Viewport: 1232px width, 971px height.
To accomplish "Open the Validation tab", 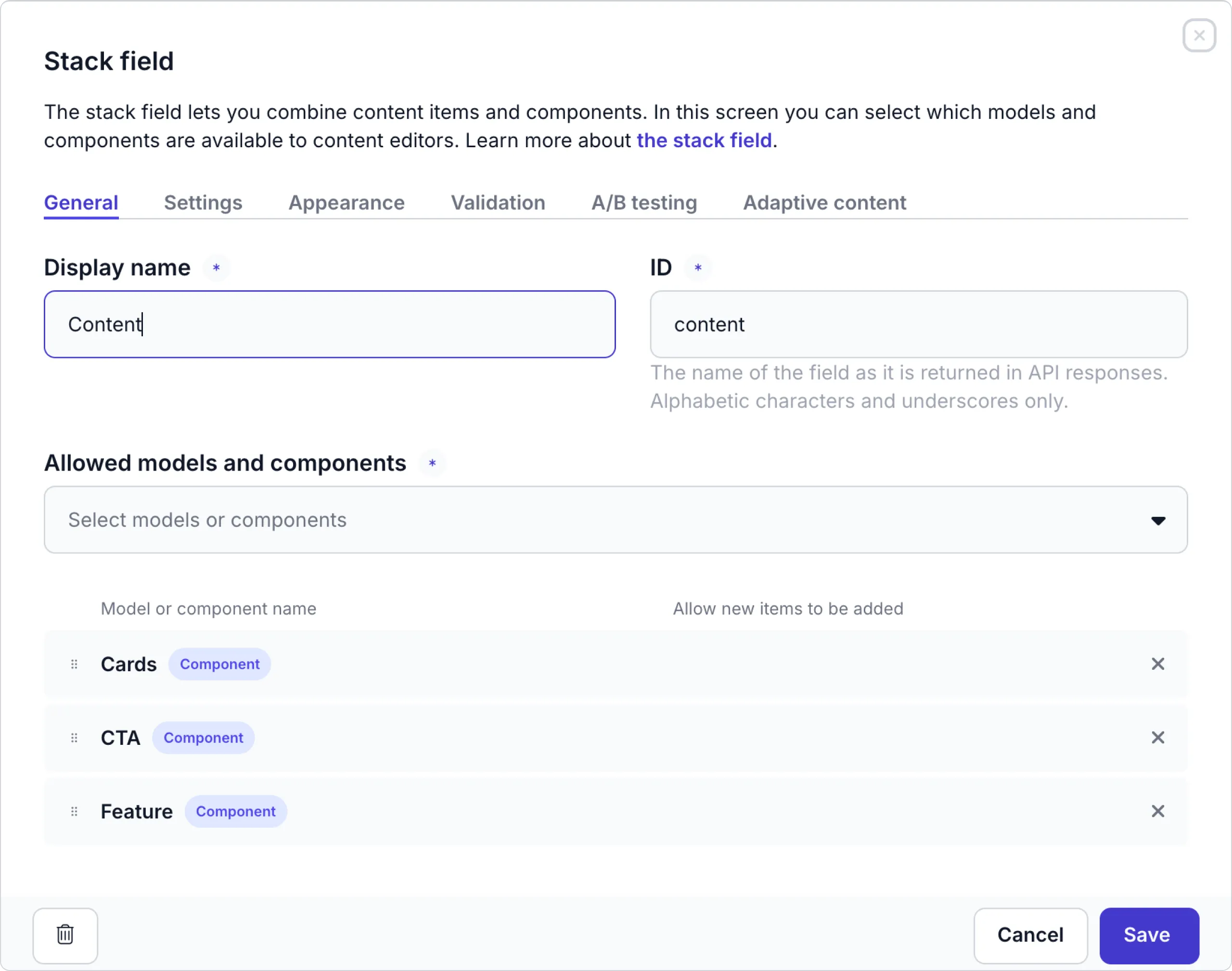I will pos(498,203).
